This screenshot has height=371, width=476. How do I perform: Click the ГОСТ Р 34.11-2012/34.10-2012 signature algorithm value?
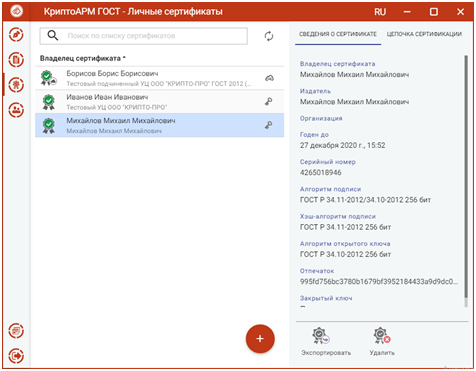pos(365,200)
